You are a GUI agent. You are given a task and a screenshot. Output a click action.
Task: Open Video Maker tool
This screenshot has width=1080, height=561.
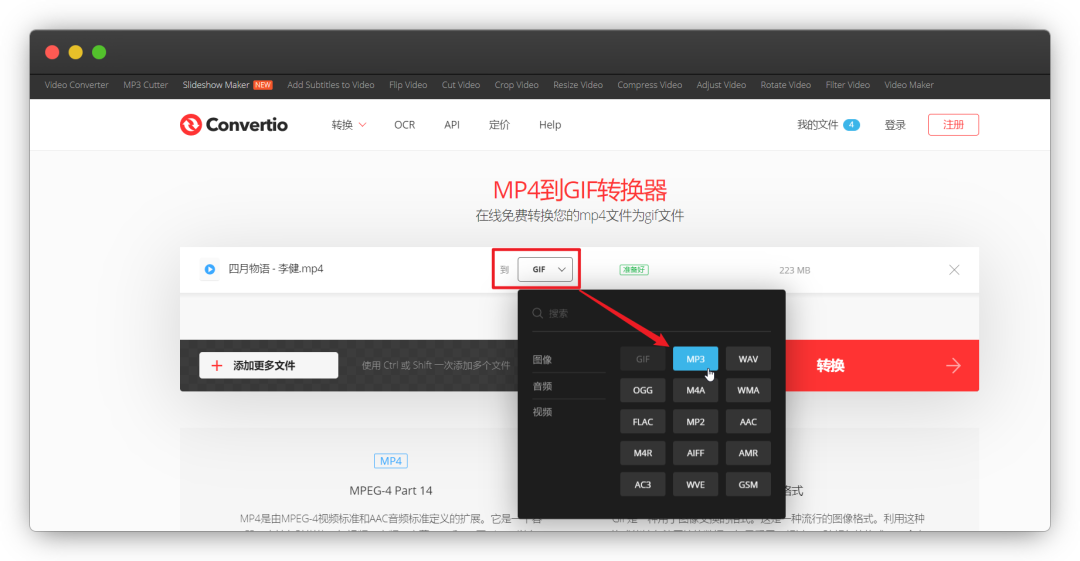tap(908, 85)
